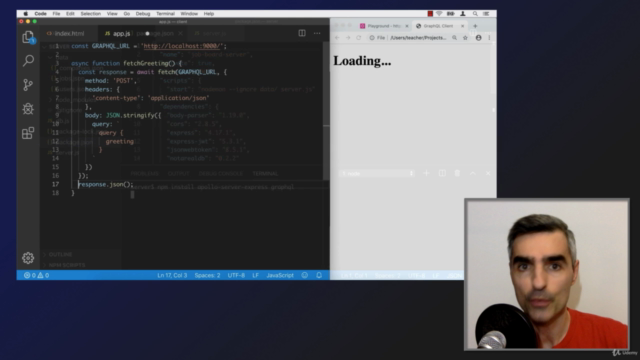Open the Manage gear menu in VS Code
This screenshot has height=360, width=640.
tap(28, 258)
